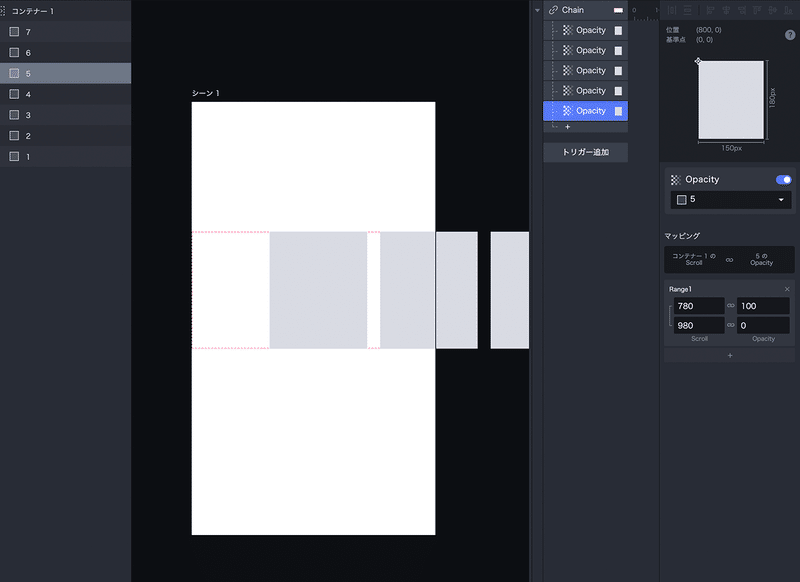Click the コンテナー 1 の Scroll mapping source
Image resolution: width=800 pixels, height=582 pixels.
pos(694,259)
